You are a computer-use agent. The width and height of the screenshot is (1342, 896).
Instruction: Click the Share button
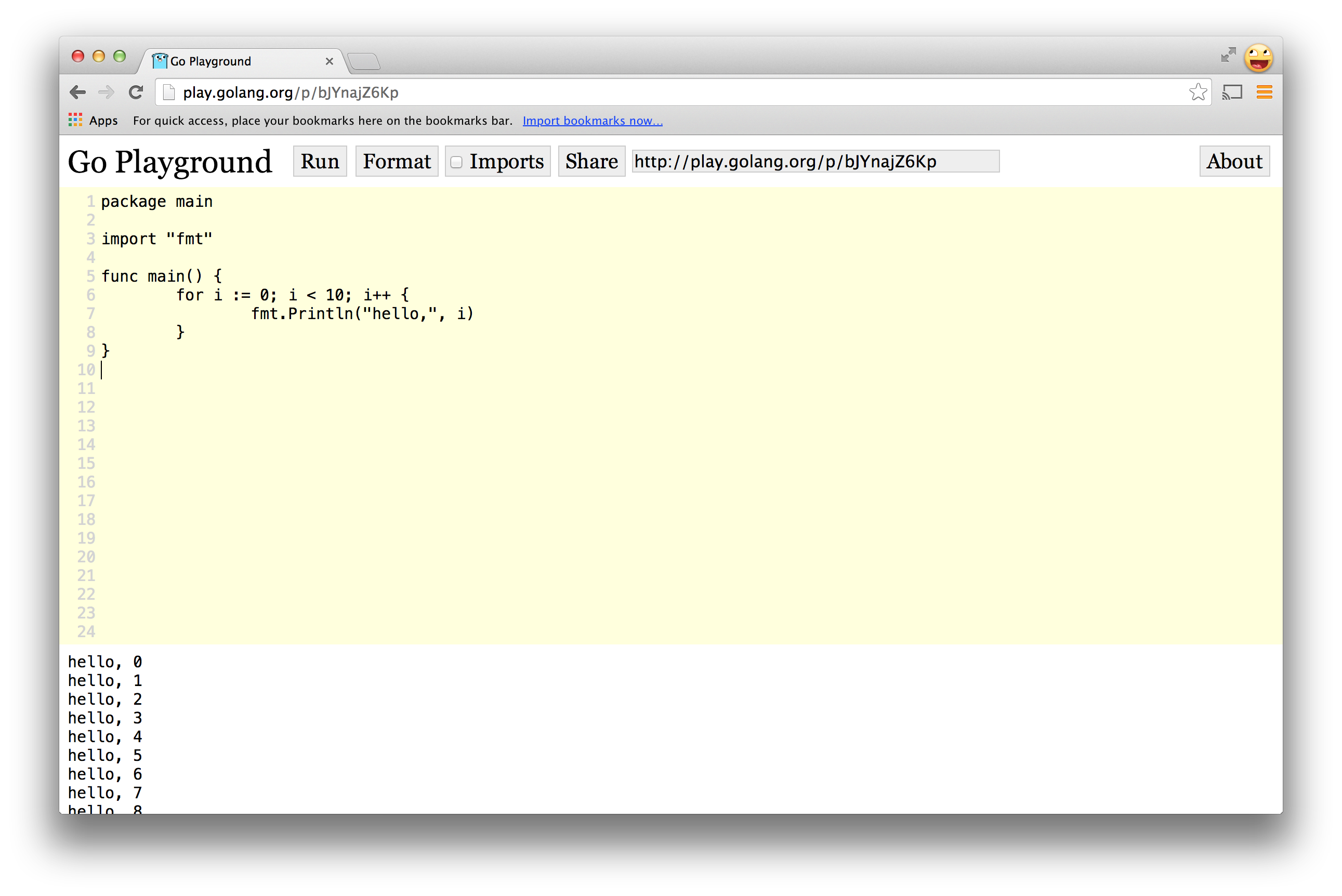591,162
